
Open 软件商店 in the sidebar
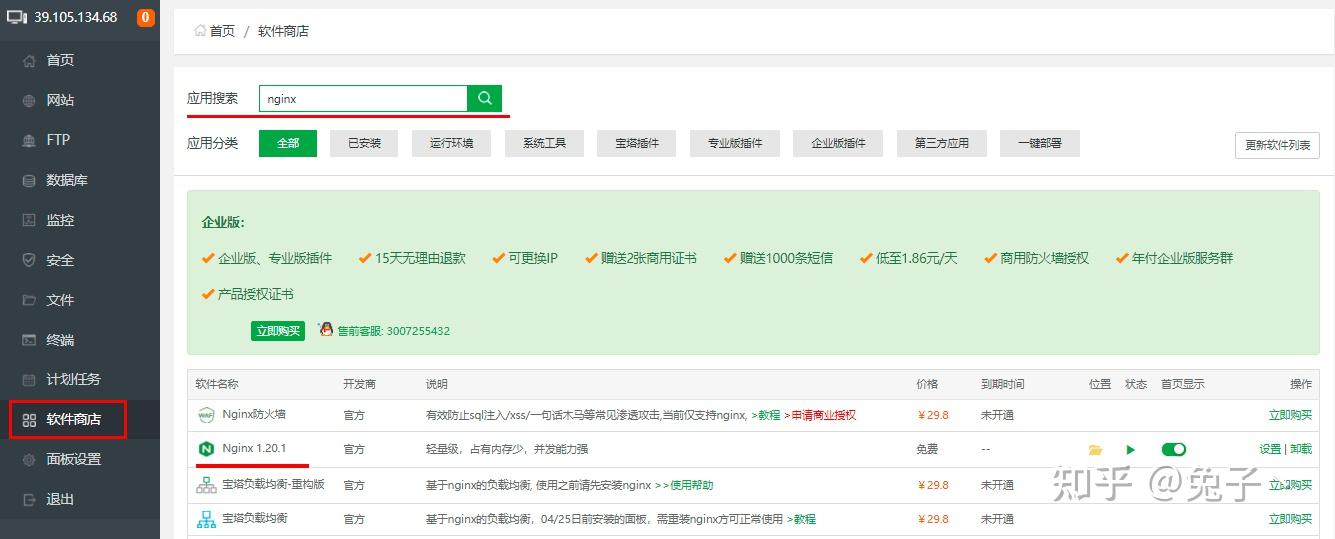69,419
